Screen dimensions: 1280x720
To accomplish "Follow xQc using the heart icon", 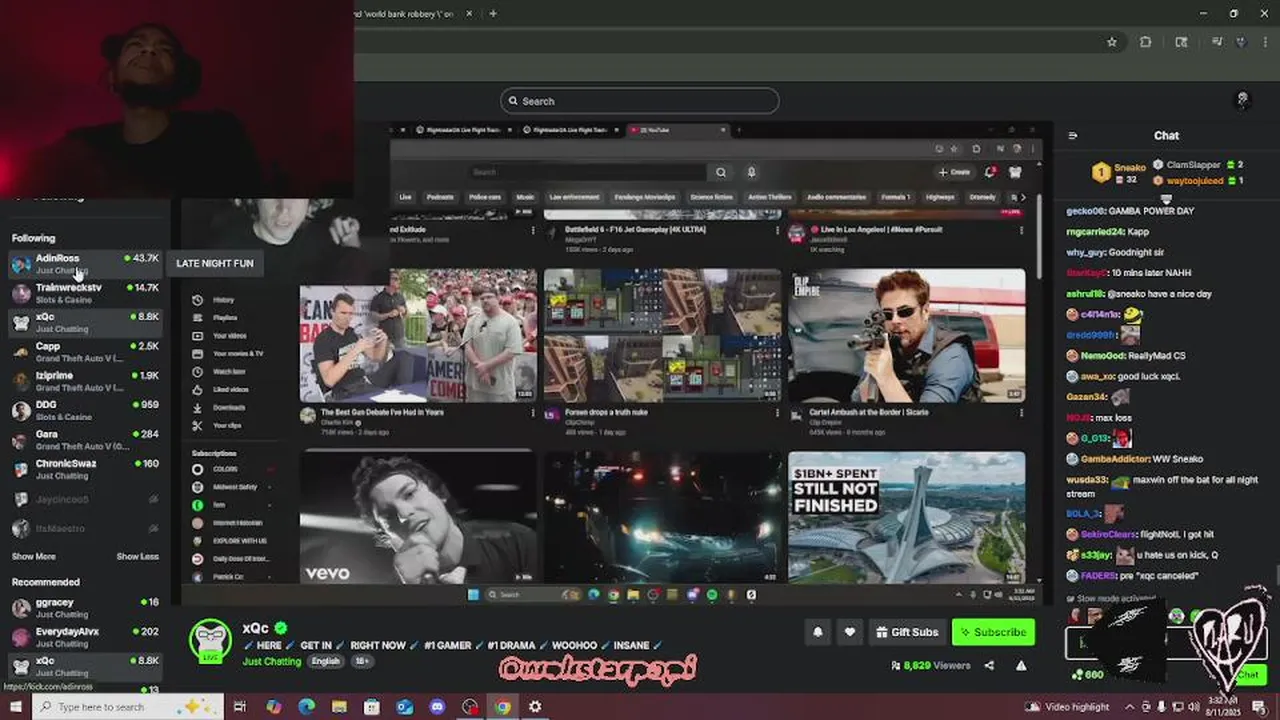I will 849,632.
